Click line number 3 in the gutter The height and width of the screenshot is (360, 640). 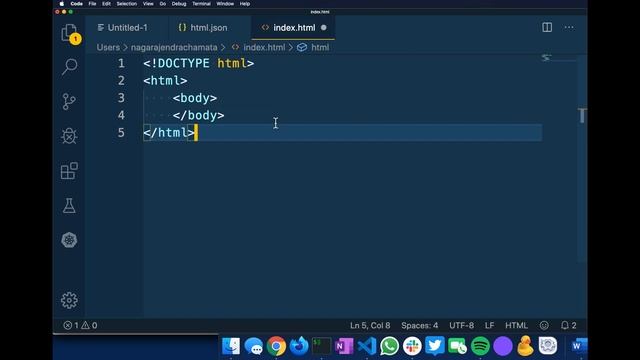pyautogui.click(x=121, y=98)
